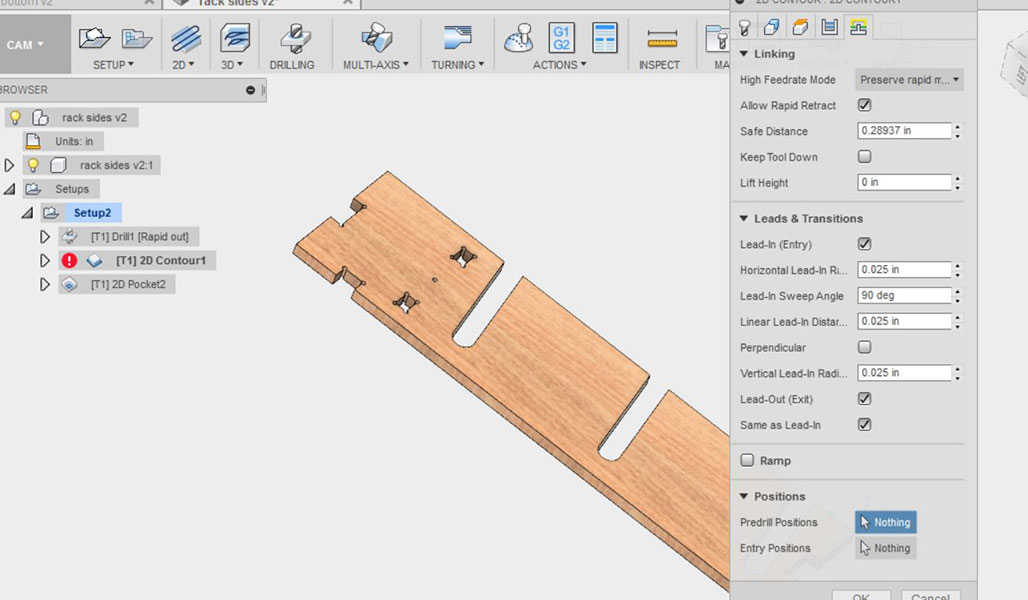Click the Drilling tool icon
This screenshot has width=1028, height=600.
pyautogui.click(x=295, y=39)
